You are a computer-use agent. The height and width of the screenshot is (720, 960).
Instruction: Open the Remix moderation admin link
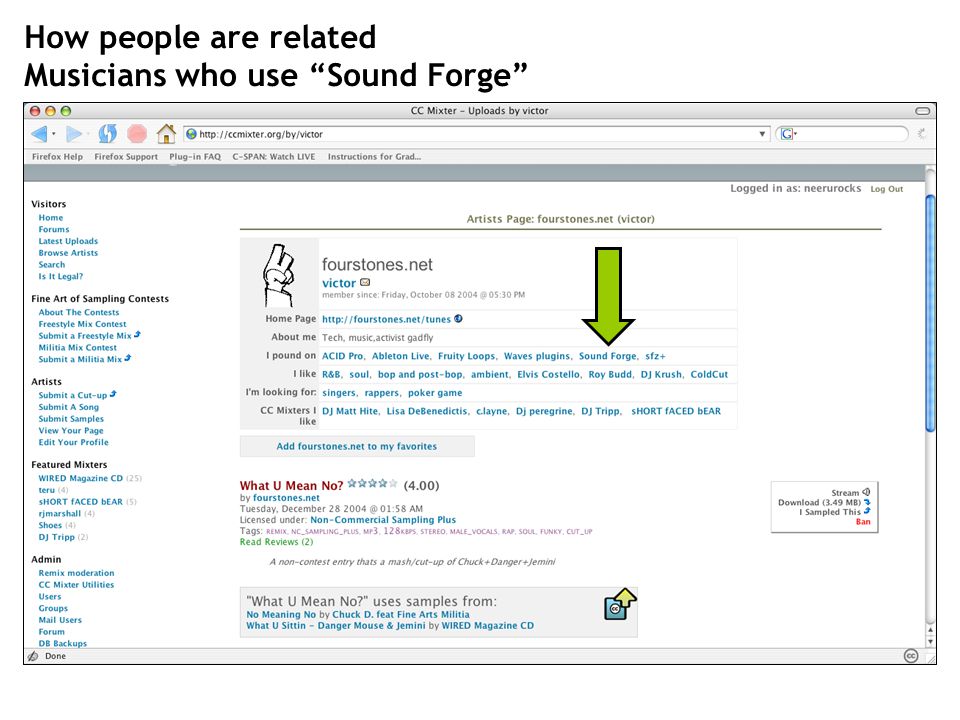coord(77,573)
